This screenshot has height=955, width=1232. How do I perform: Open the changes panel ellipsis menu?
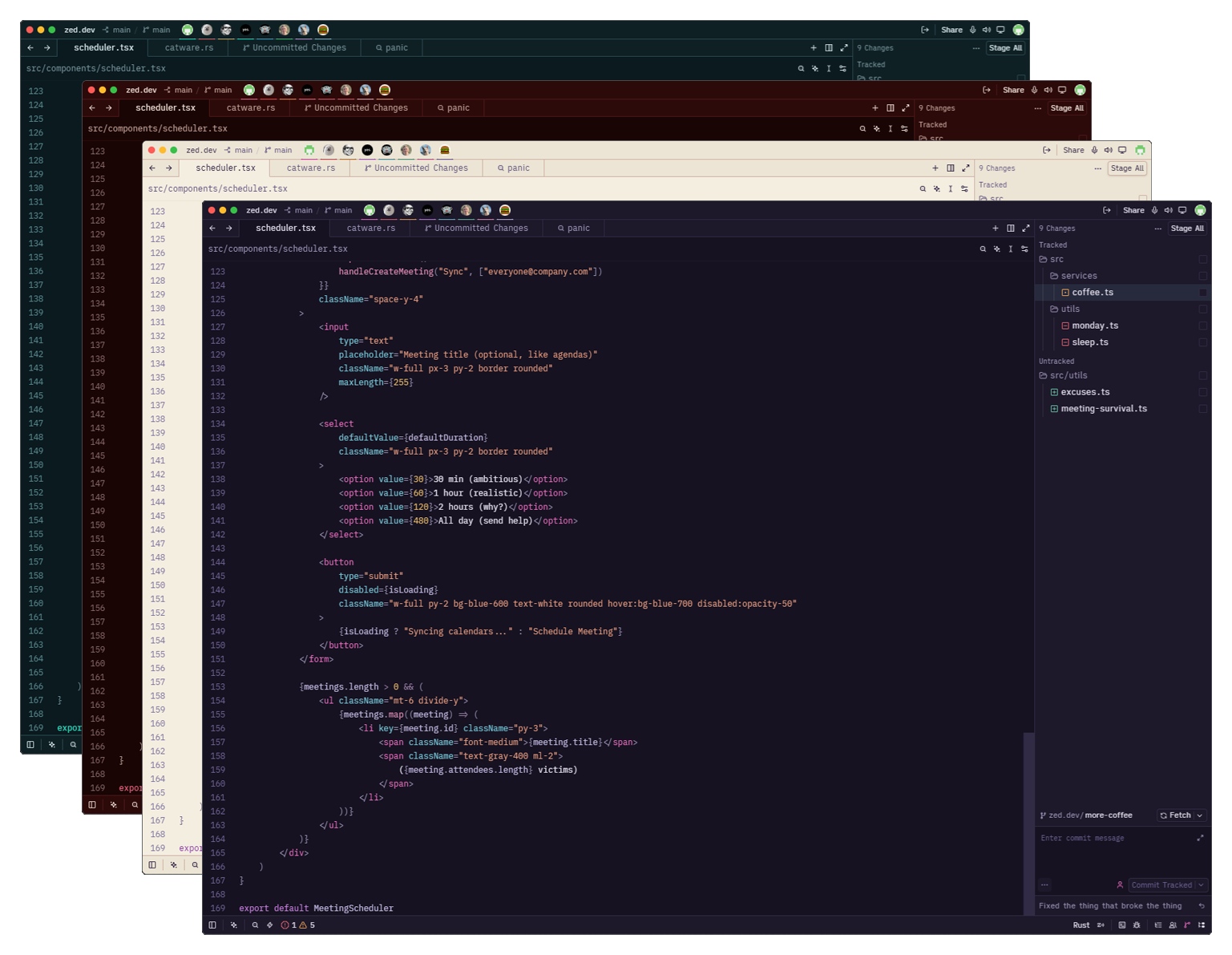pyautogui.click(x=1157, y=229)
